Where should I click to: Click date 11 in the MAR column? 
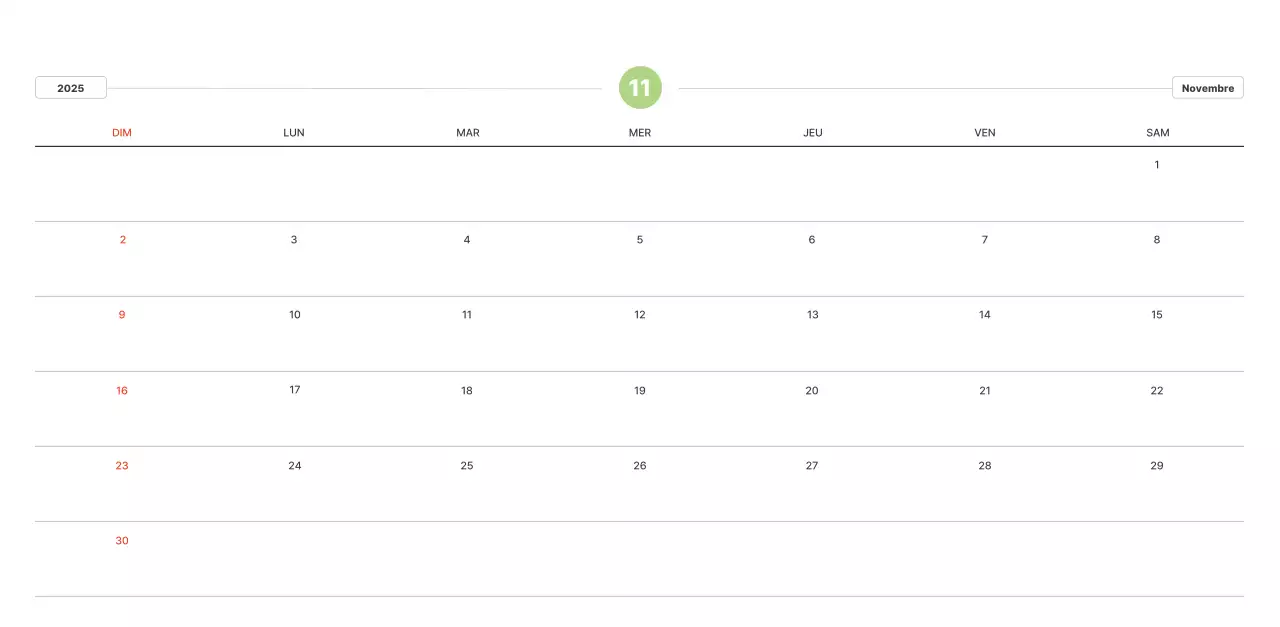[x=467, y=315]
